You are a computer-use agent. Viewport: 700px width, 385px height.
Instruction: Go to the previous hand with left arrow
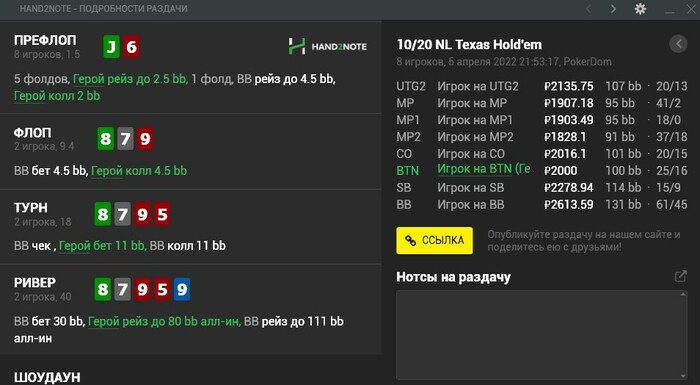[x=588, y=9]
